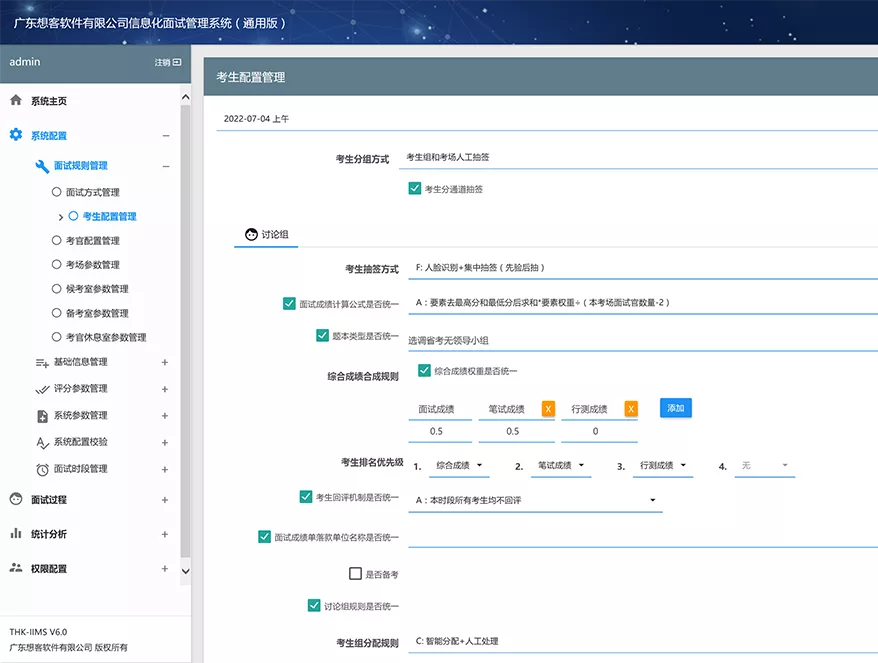
Task: Toggle 面试成绩单落款单位名称是否统一 checkbox
Action: (x=264, y=536)
